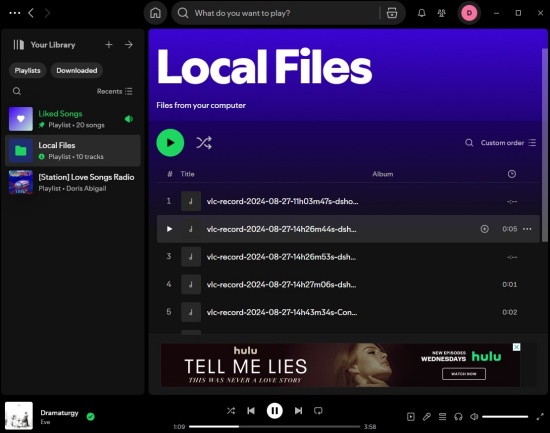
Task: Open Friend Activity icon
Action: pyautogui.click(x=441, y=13)
